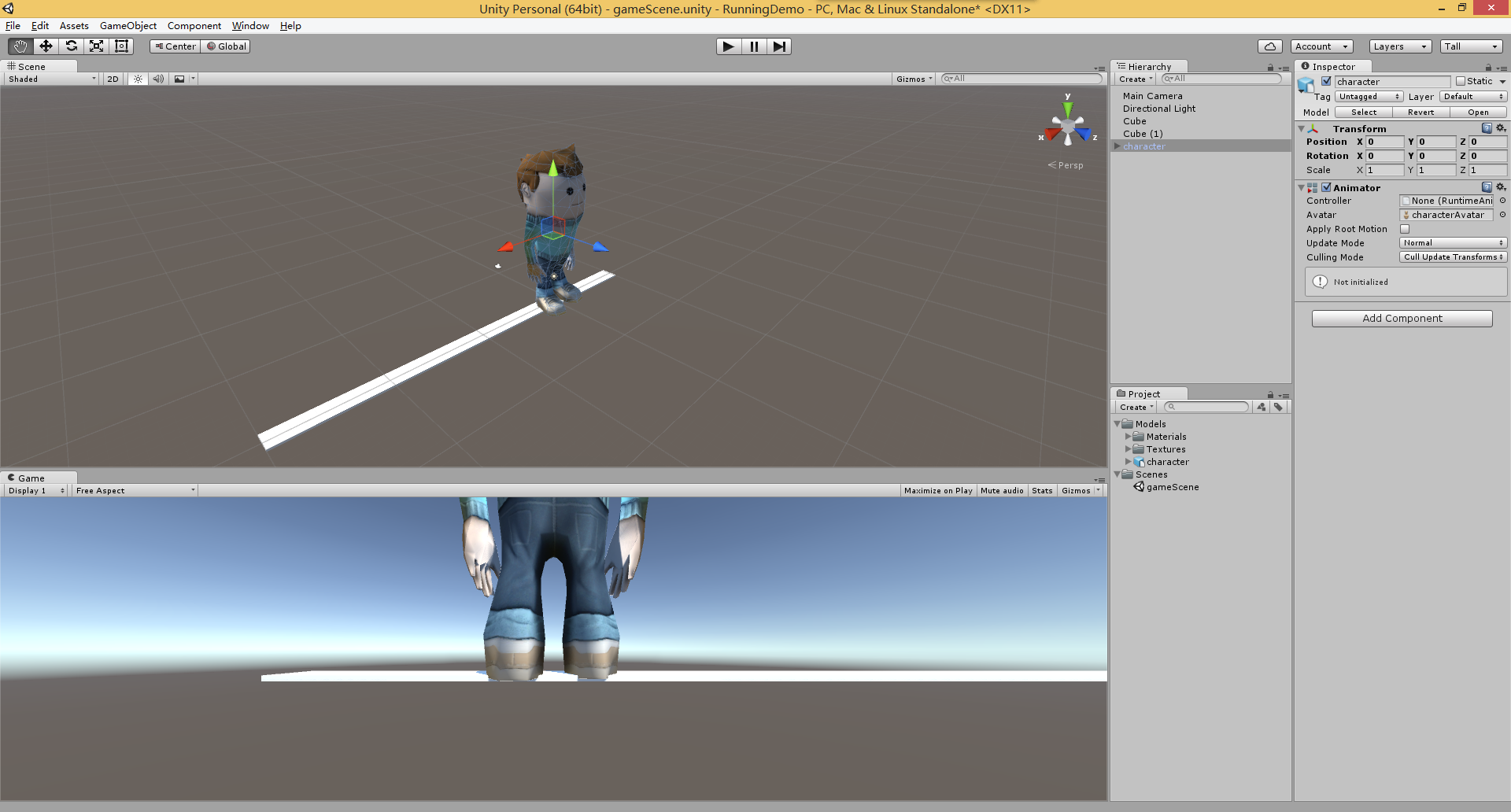1511x812 pixels.
Task: Open the Layers dropdown
Action: pos(1400,46)
